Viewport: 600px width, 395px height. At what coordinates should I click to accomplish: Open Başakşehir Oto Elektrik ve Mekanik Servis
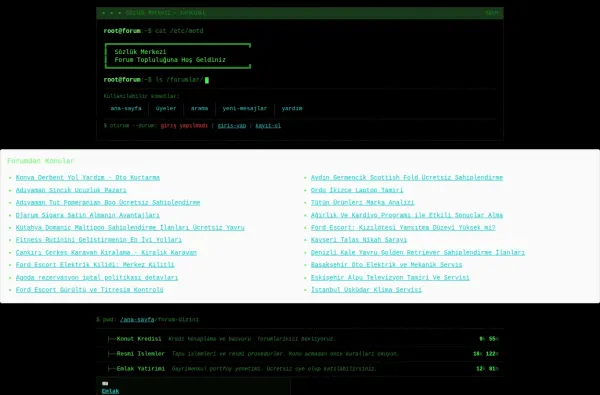386,265
